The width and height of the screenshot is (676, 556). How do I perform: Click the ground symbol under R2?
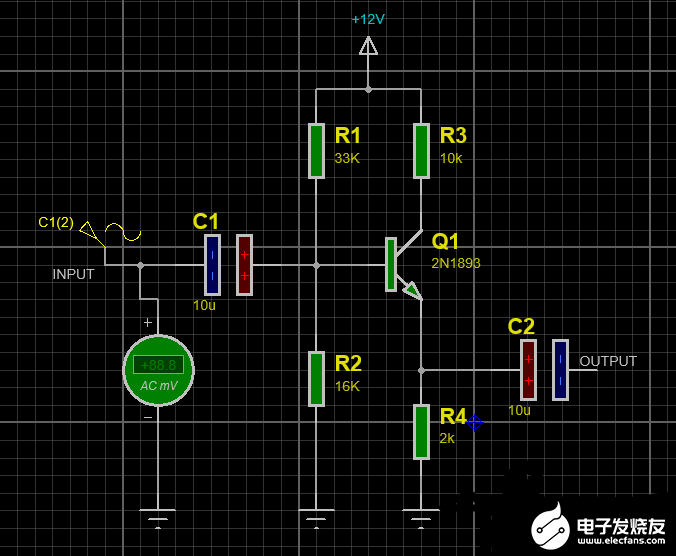click(316, 519)
